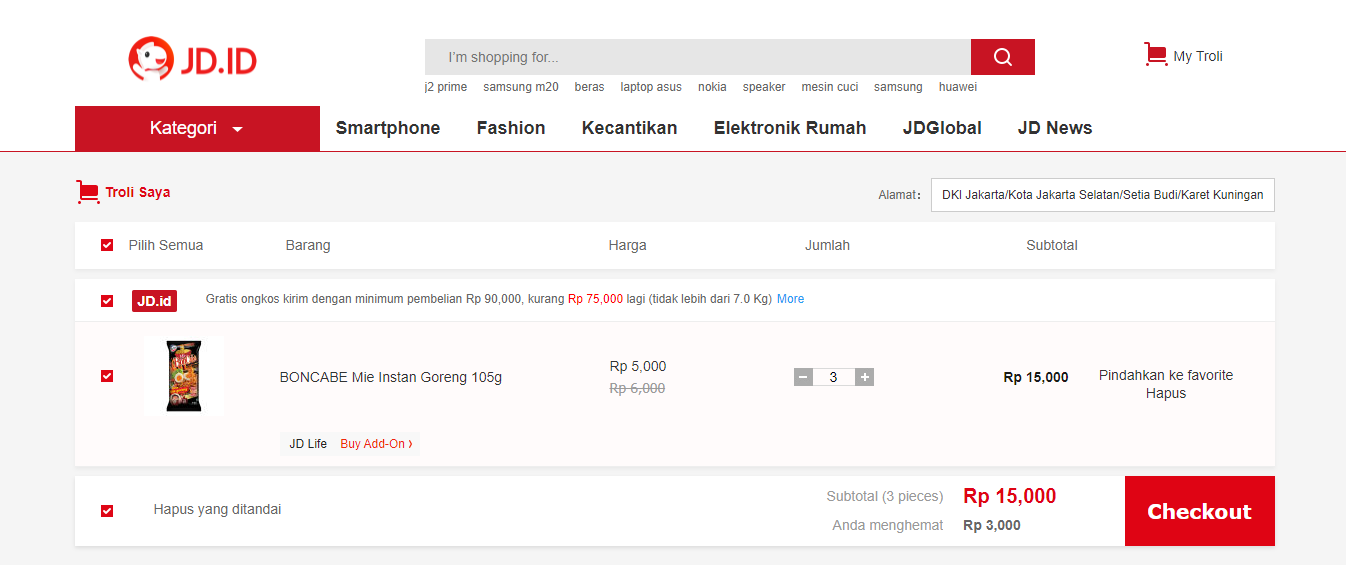Click the search magnifier button

click(1002, 57)
